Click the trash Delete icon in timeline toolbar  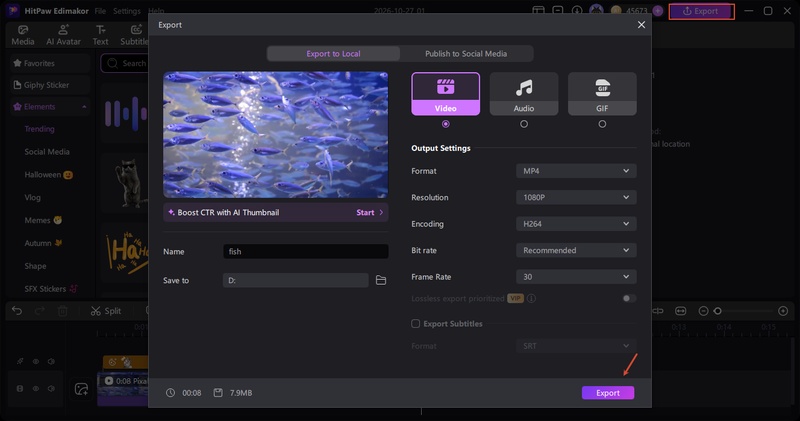pos(63,311)
